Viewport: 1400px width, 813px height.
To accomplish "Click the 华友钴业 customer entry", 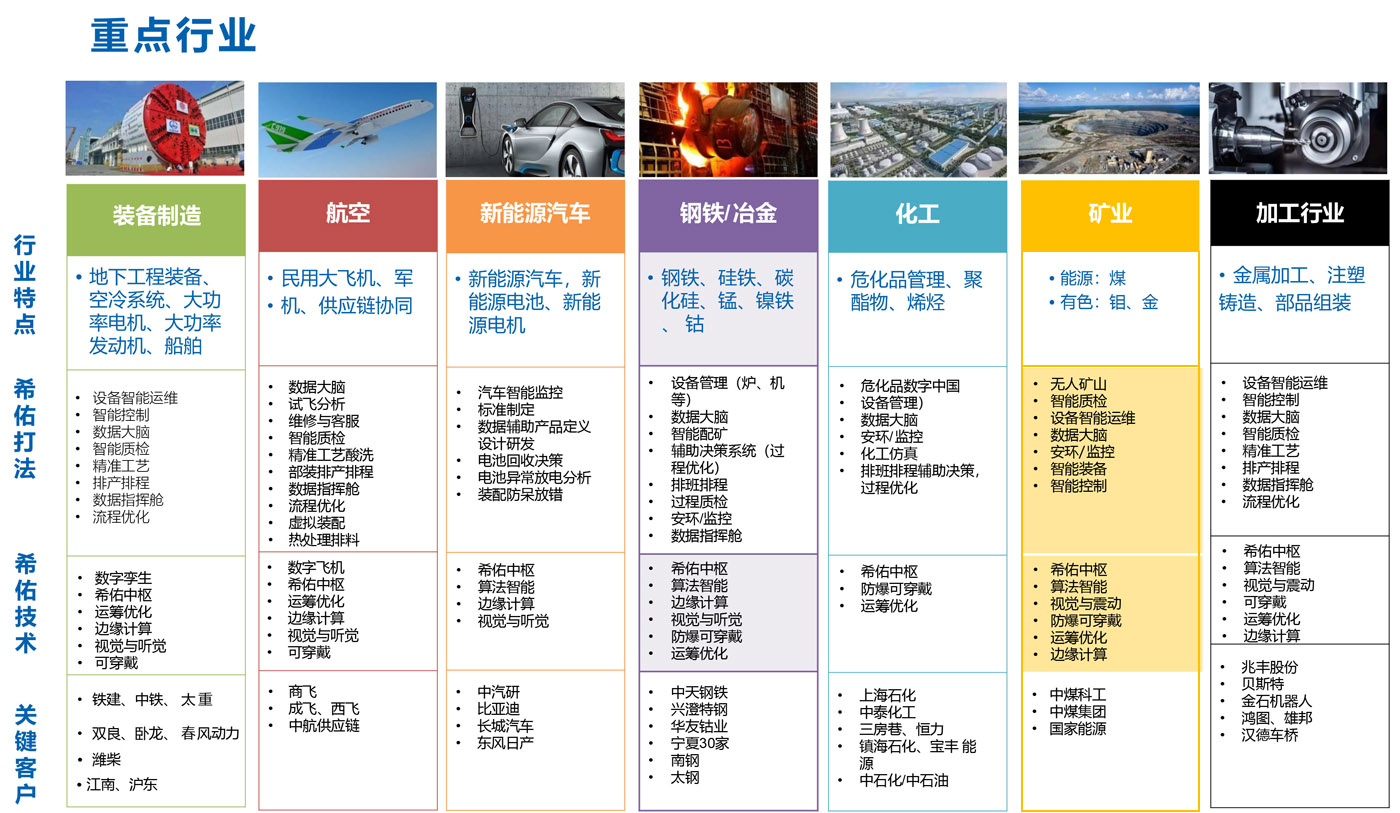I will point(700,726).
